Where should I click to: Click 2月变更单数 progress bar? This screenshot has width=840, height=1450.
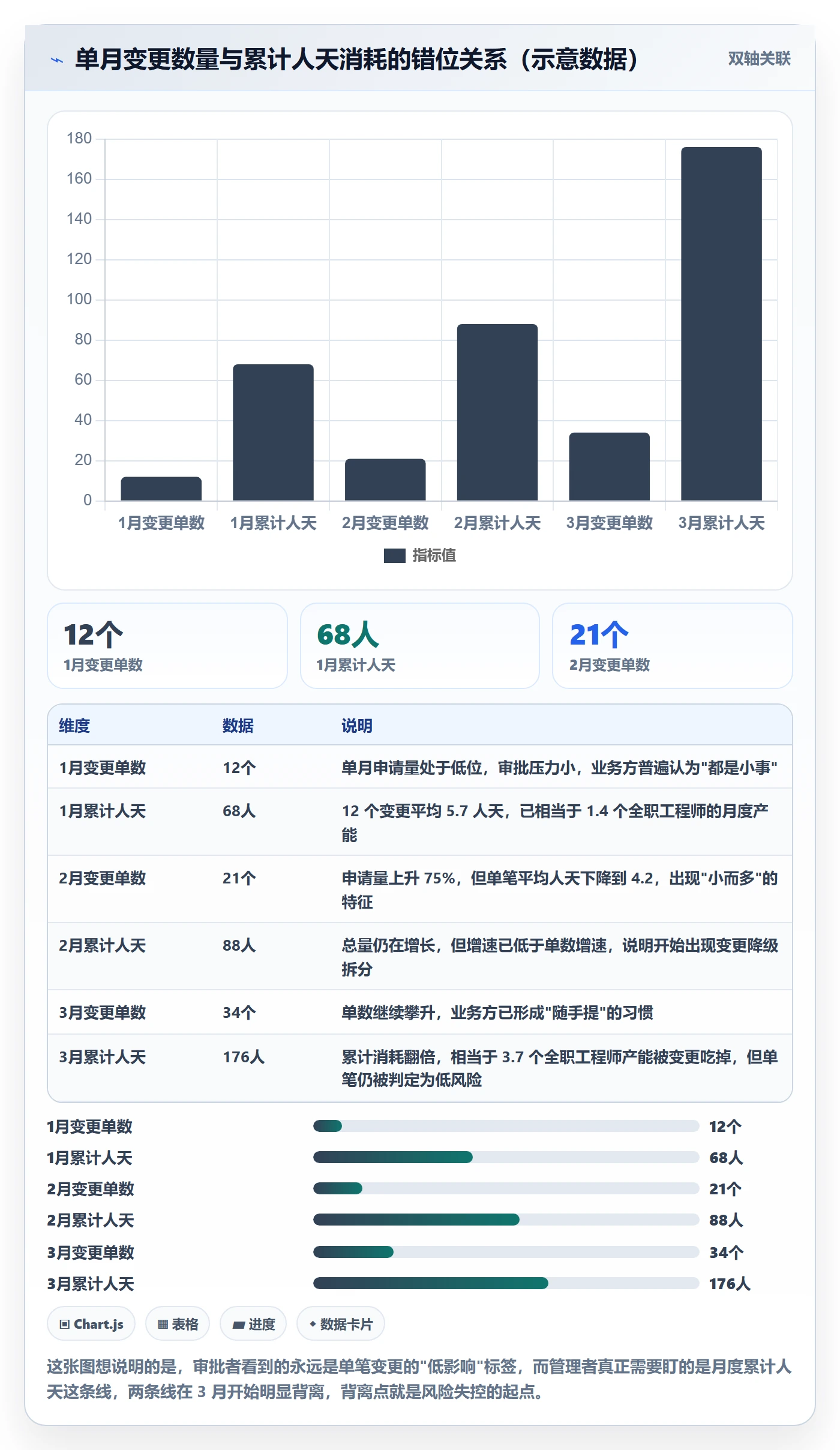pos(506,1188)
